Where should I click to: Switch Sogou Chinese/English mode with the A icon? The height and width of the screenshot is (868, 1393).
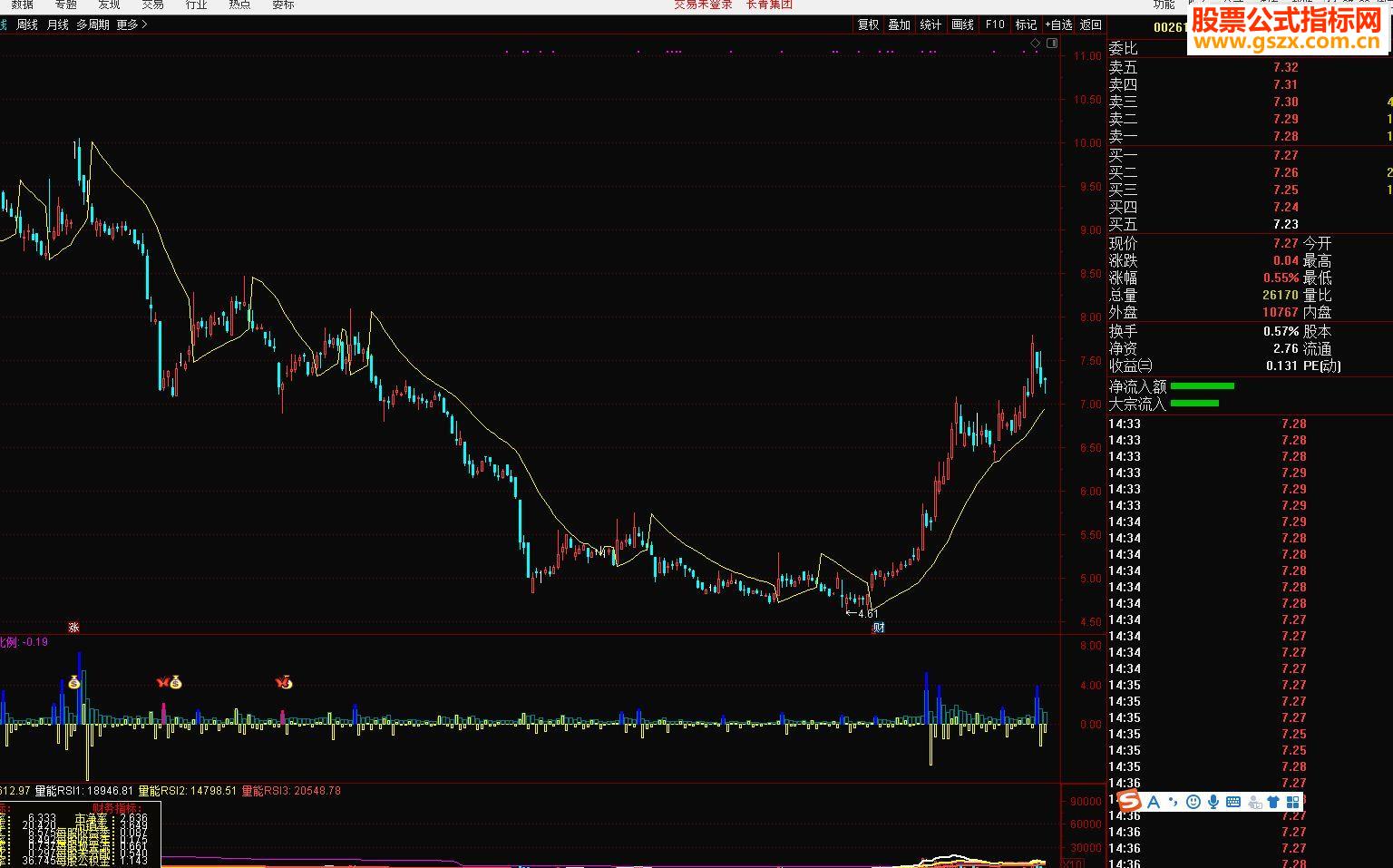pyautogui.click(x=1154, y=802)
